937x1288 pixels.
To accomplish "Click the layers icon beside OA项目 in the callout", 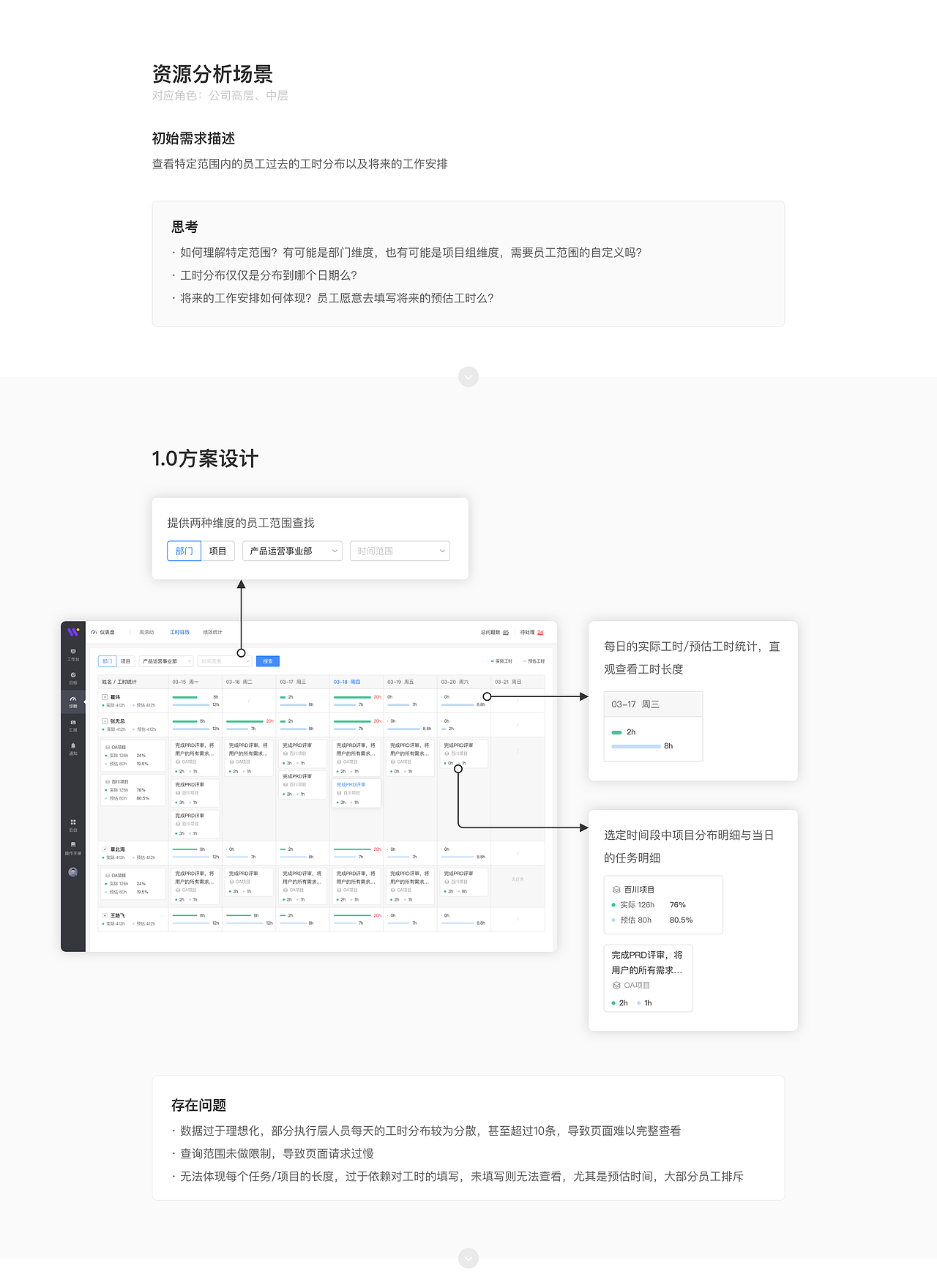I will 616,986.
